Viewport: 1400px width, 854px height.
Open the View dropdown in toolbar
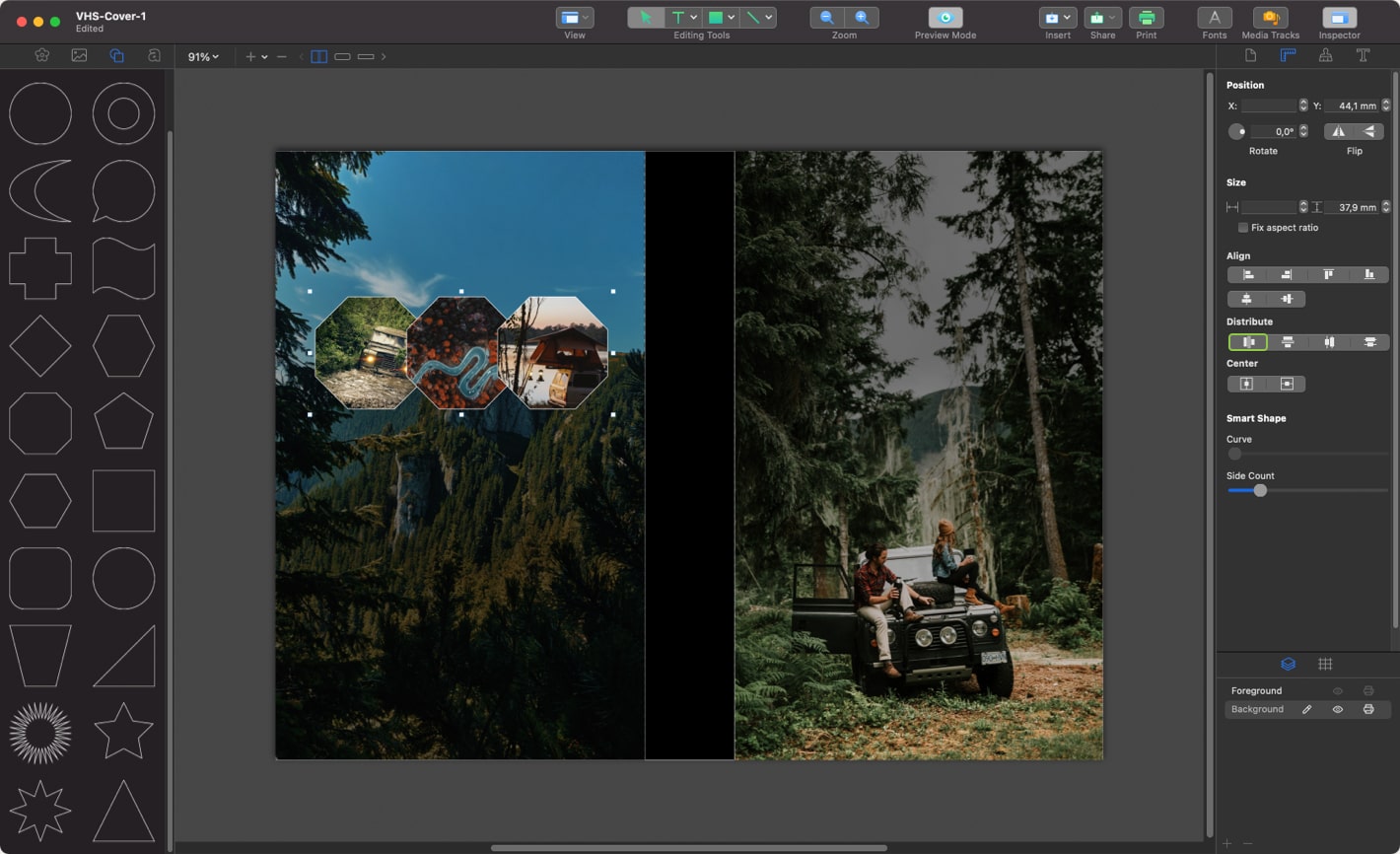574,18
